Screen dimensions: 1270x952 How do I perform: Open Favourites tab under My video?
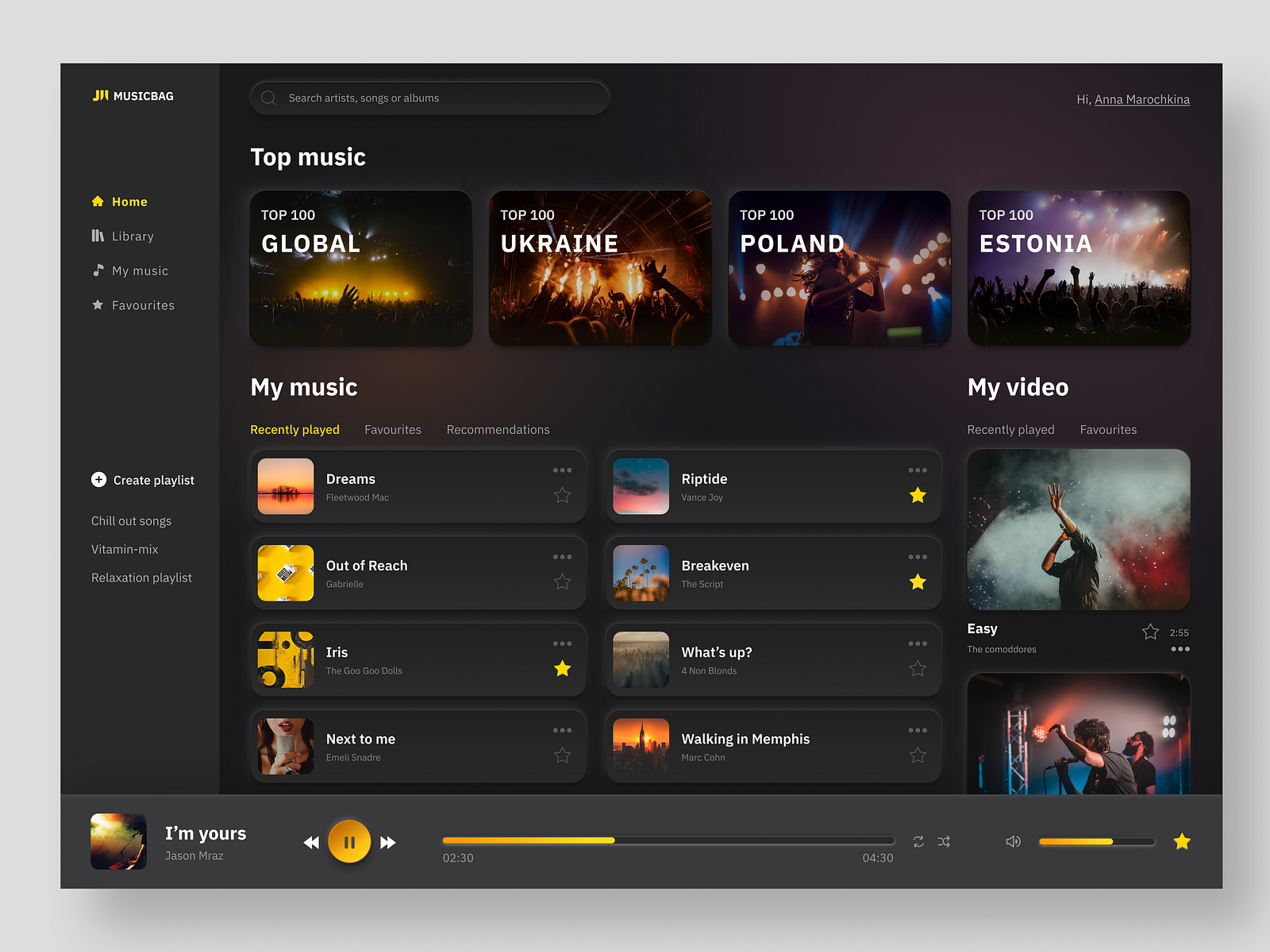coord(1108,429)
